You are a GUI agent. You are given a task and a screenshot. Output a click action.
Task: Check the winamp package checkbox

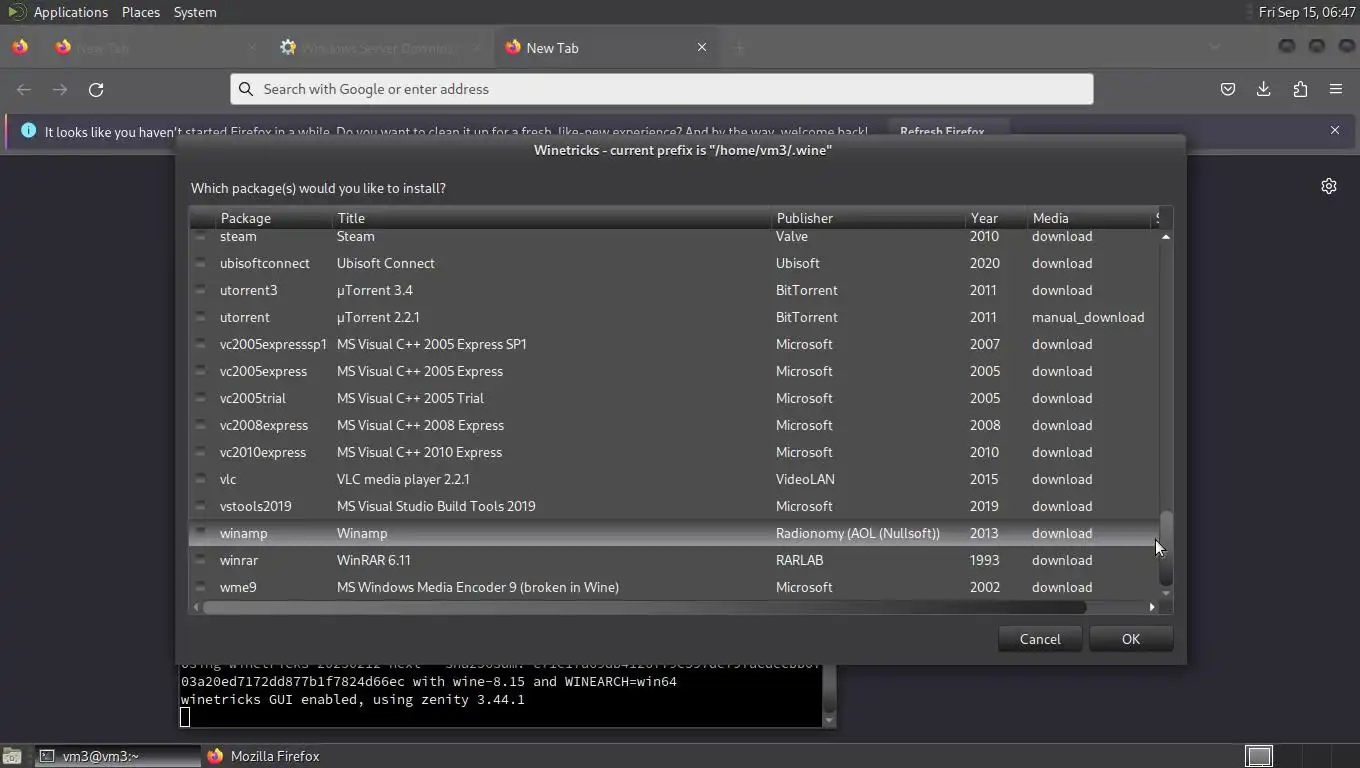pos(201,533)
